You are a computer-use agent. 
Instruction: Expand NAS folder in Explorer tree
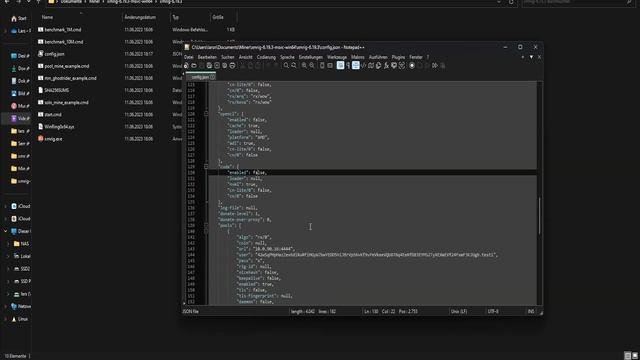[x=8, y=244]
